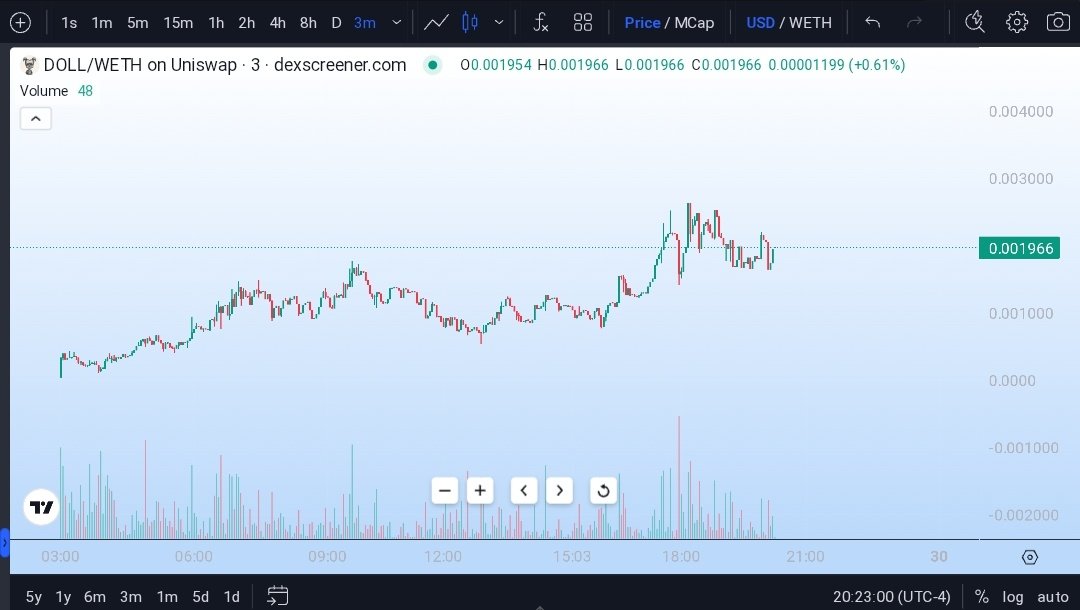Click the 18:00 time axis label
Image resolution: width=1080 pixels, height=610 pixels.
click(x=681, y=556)
